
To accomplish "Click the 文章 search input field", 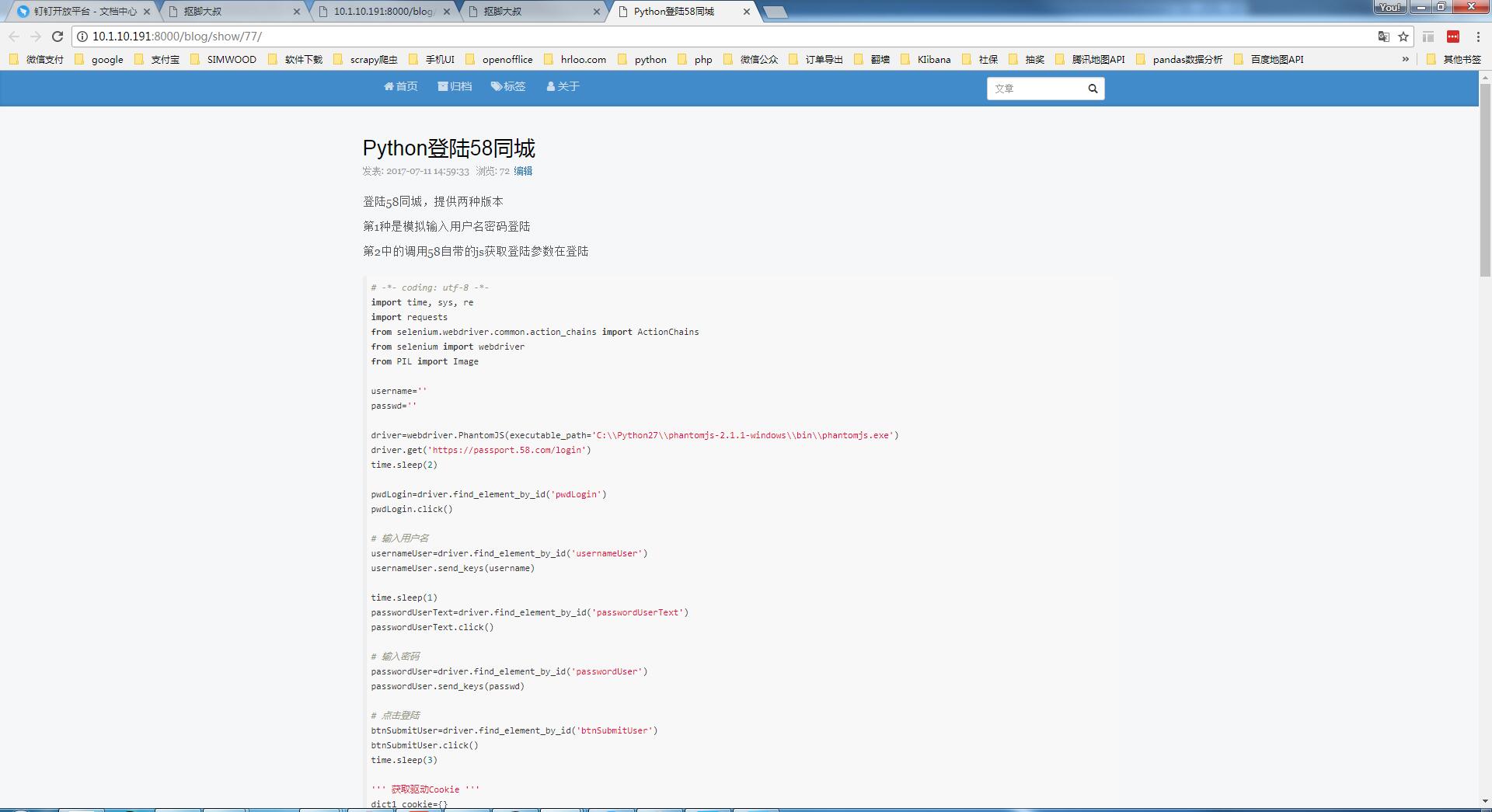I will 1035,89.
